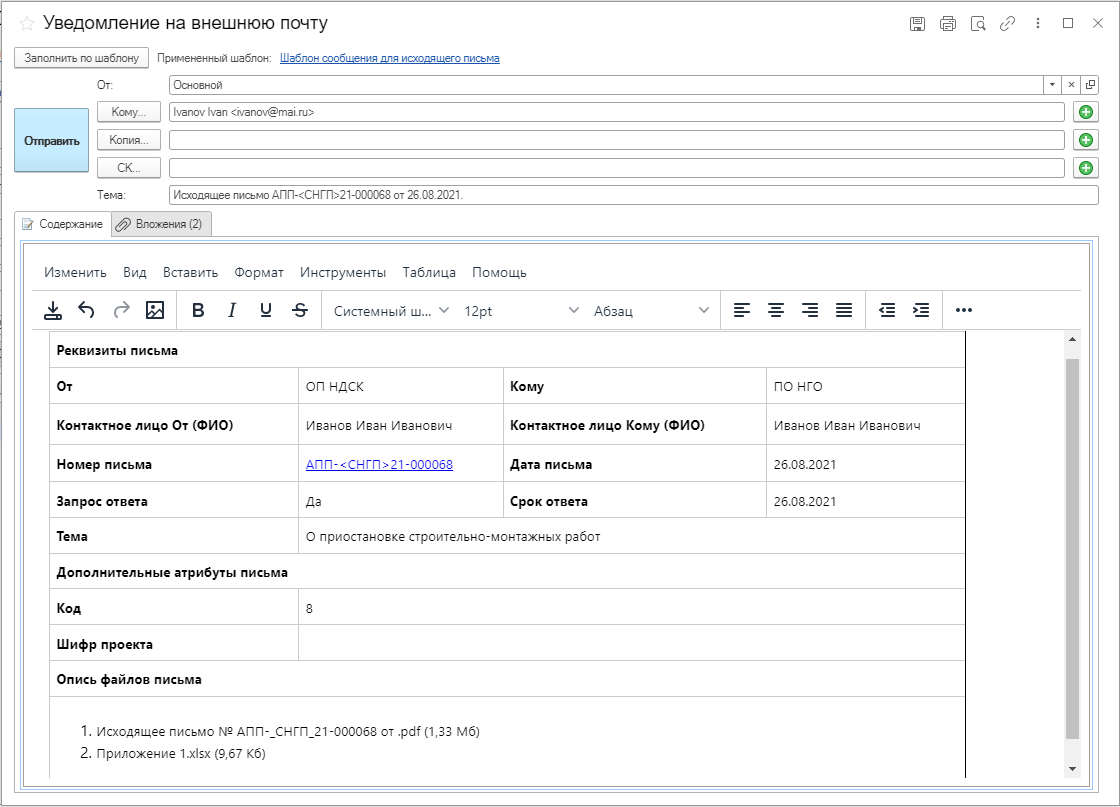
Task: Open the От field dropdown arrow
Action: click(x=1052, y=85)
